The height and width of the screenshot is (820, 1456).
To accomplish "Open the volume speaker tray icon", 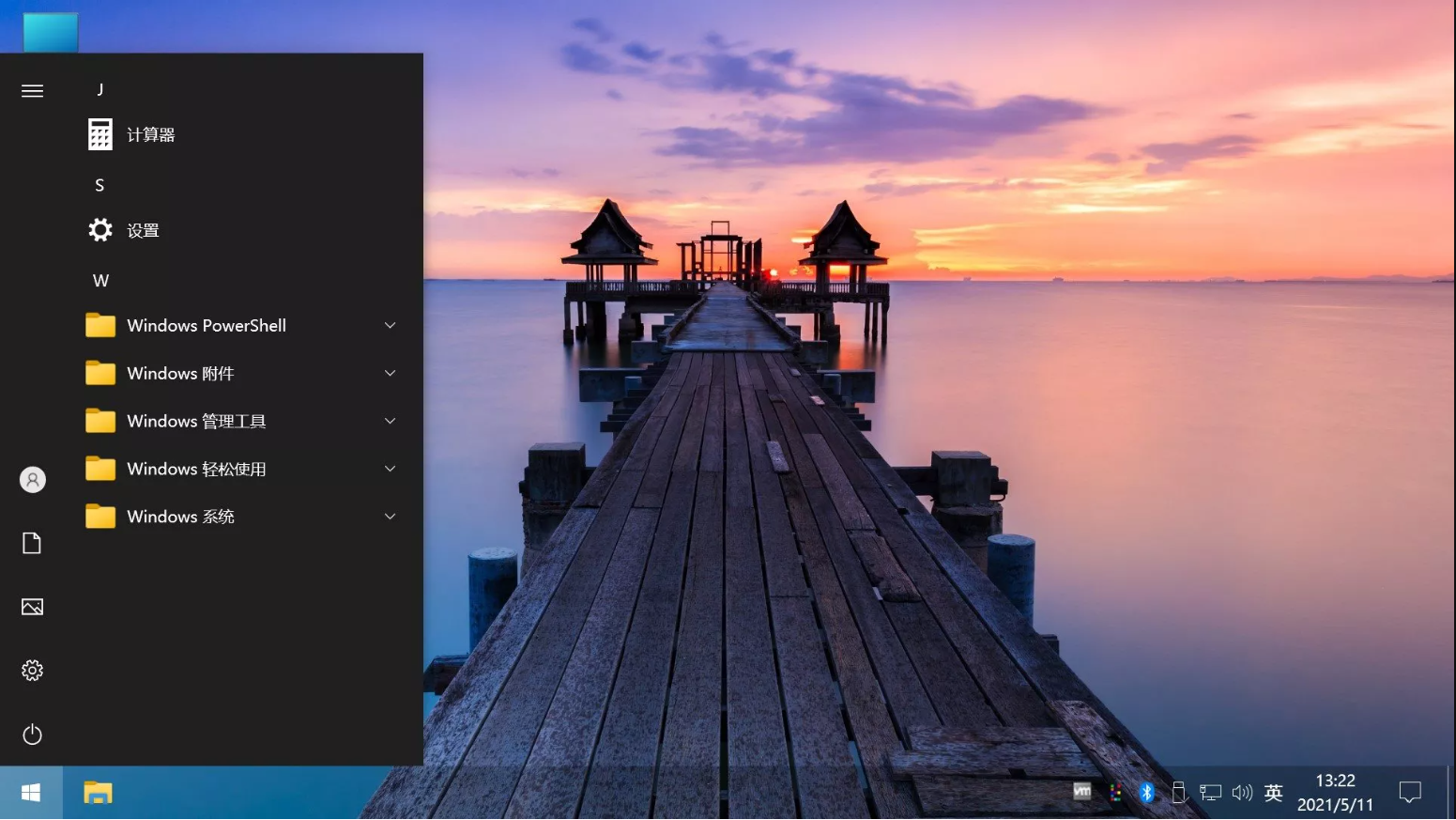I will [1242, 793].
